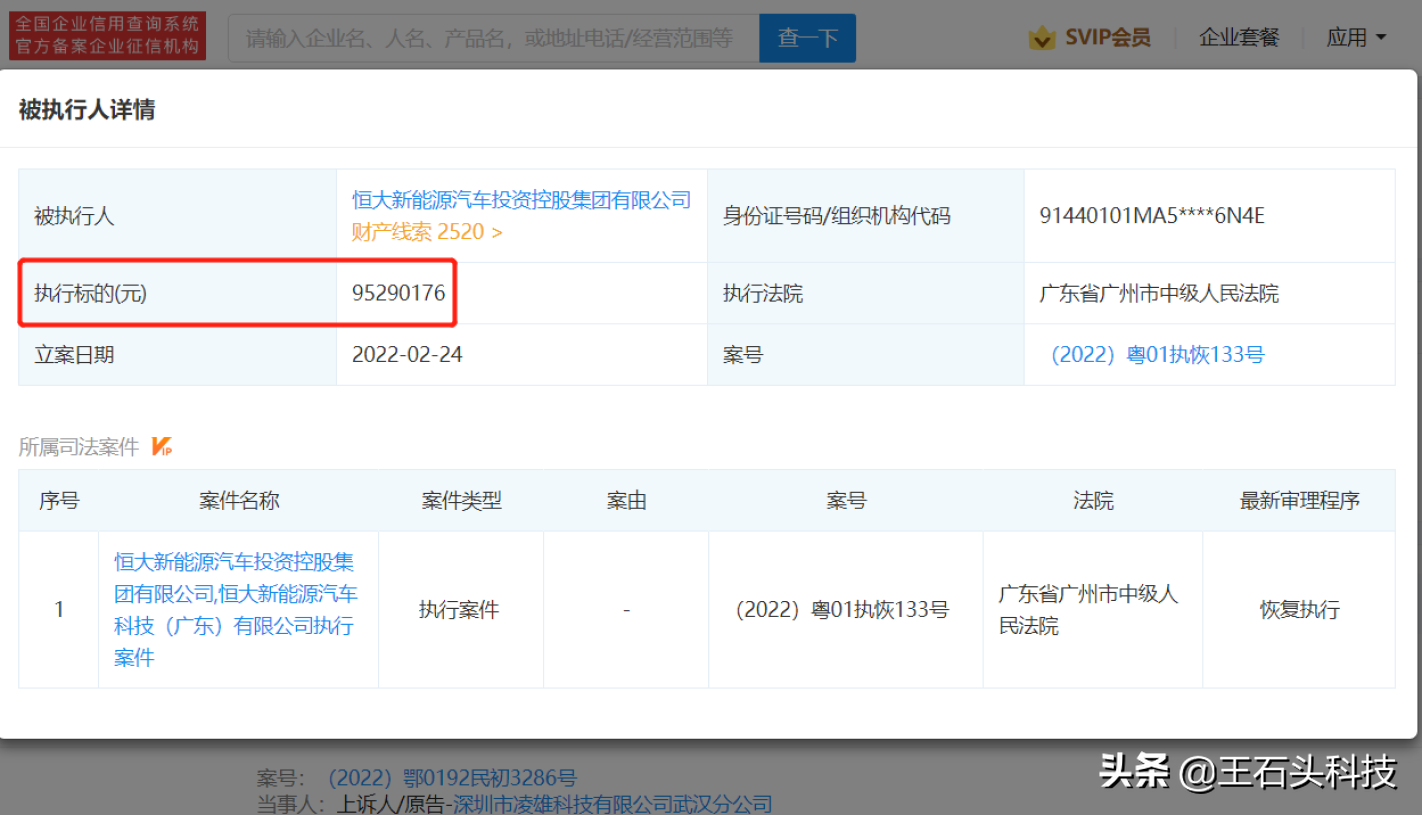Open SVIP会员 membership link

coord(1107,38)
